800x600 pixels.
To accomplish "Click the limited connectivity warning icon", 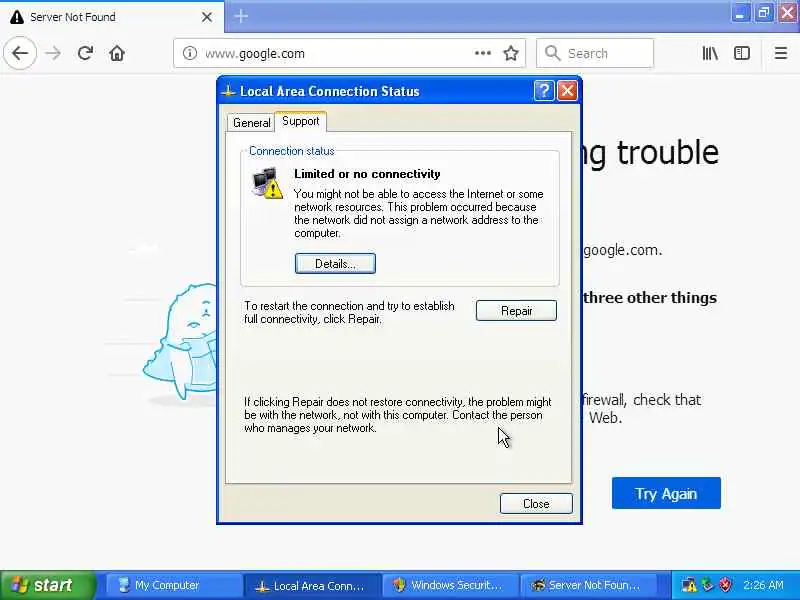I will tap(267, 183).
